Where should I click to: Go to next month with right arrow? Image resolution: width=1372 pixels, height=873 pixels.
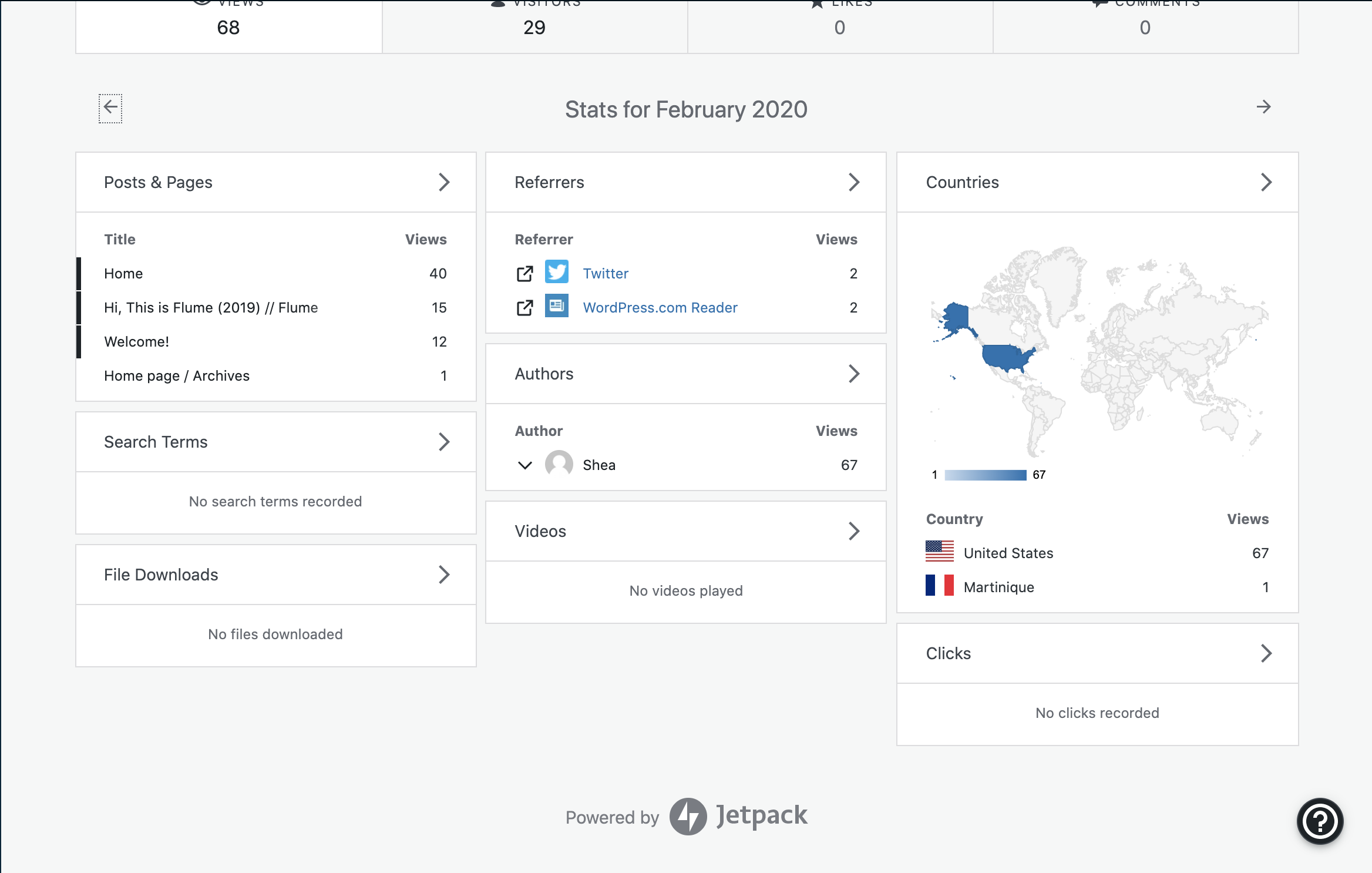point(1263,107)
